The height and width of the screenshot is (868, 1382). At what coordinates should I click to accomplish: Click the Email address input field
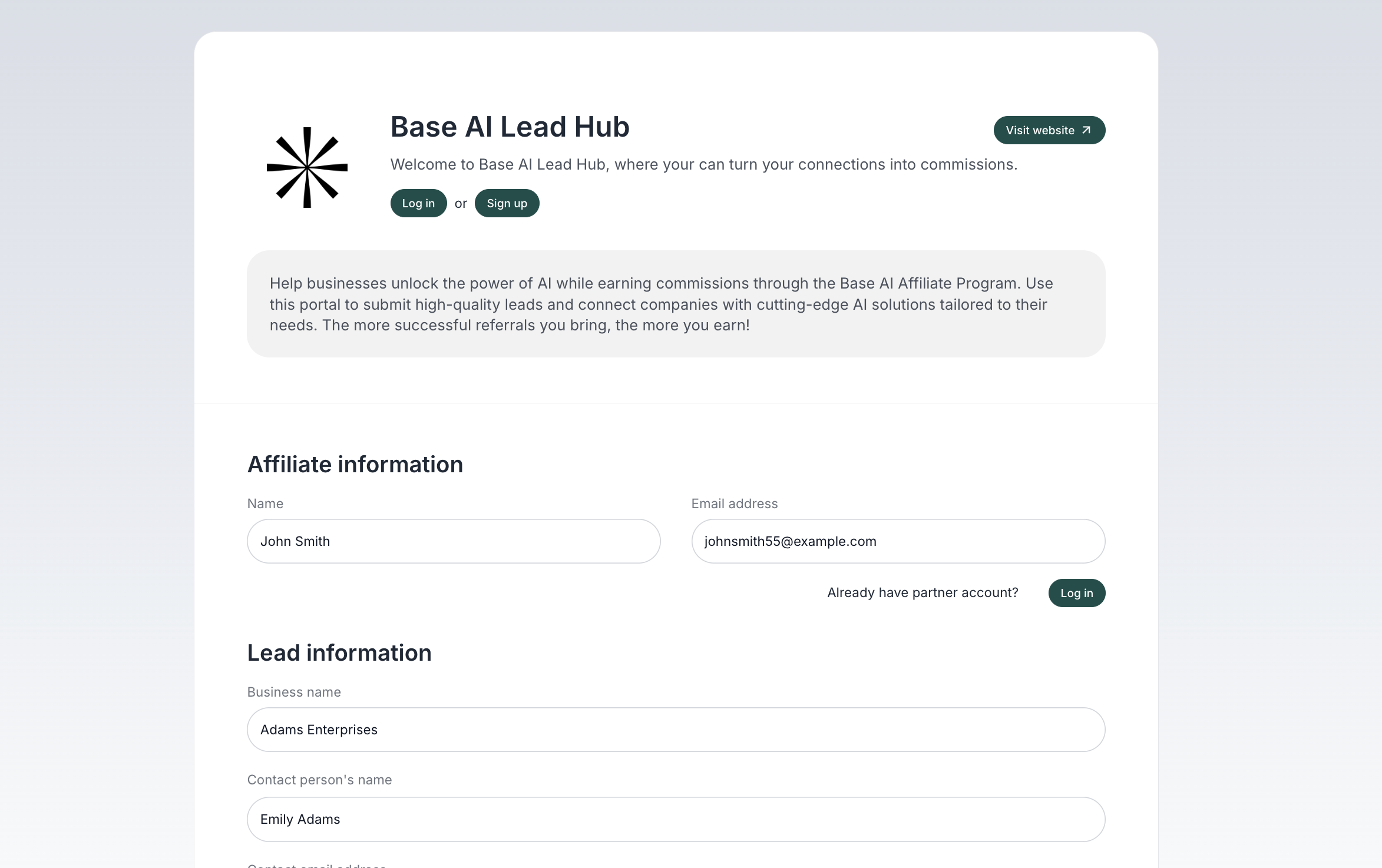pyautogui.click(x=898, y=541)
